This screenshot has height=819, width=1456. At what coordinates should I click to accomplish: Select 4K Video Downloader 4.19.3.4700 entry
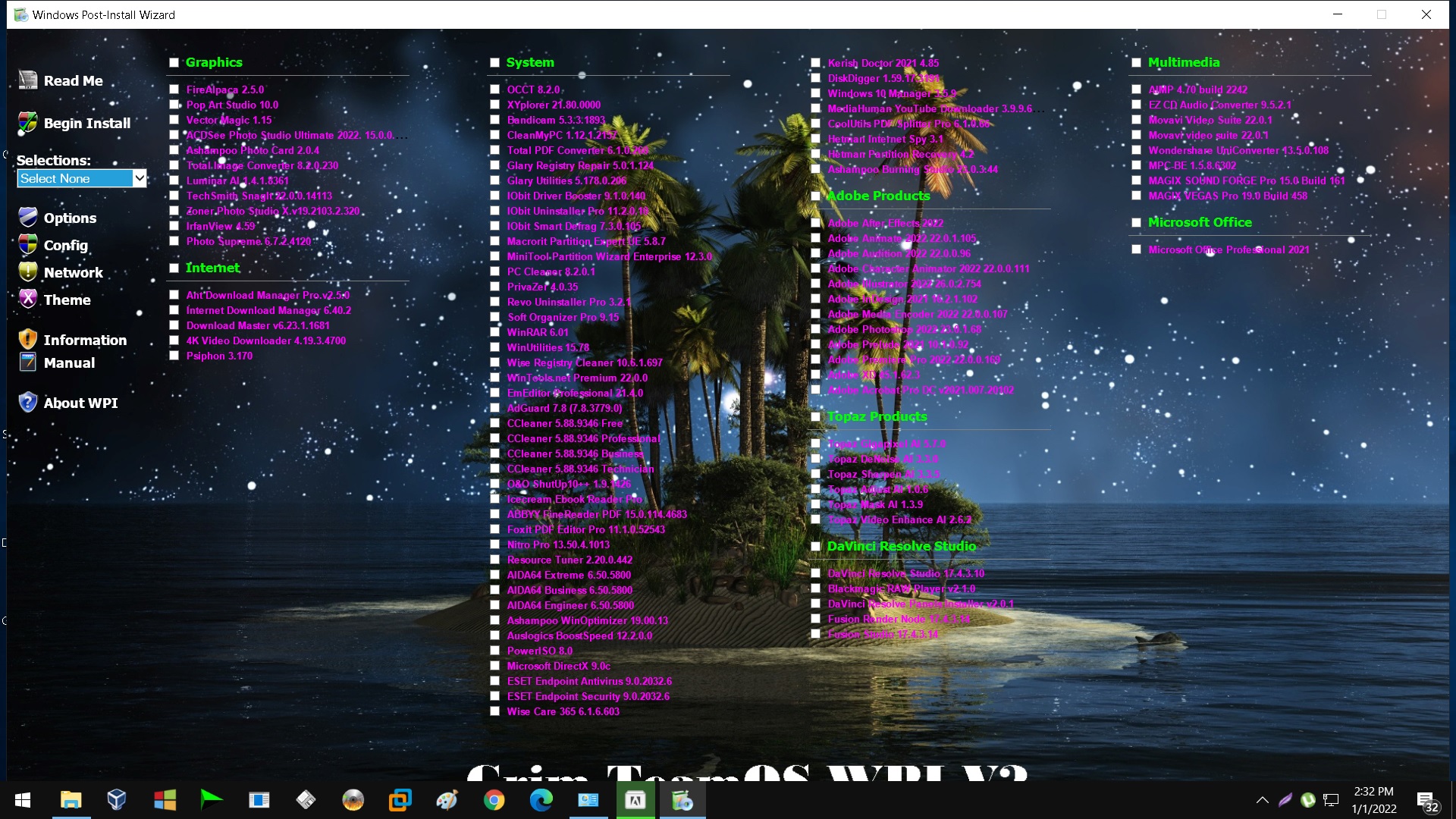click(265, 340)
